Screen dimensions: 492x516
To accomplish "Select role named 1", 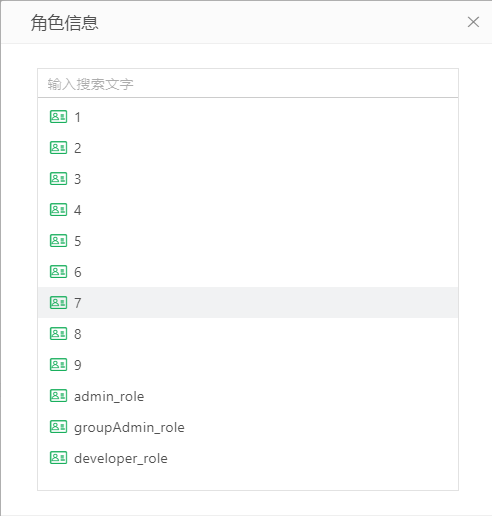I will pos(248,117).
